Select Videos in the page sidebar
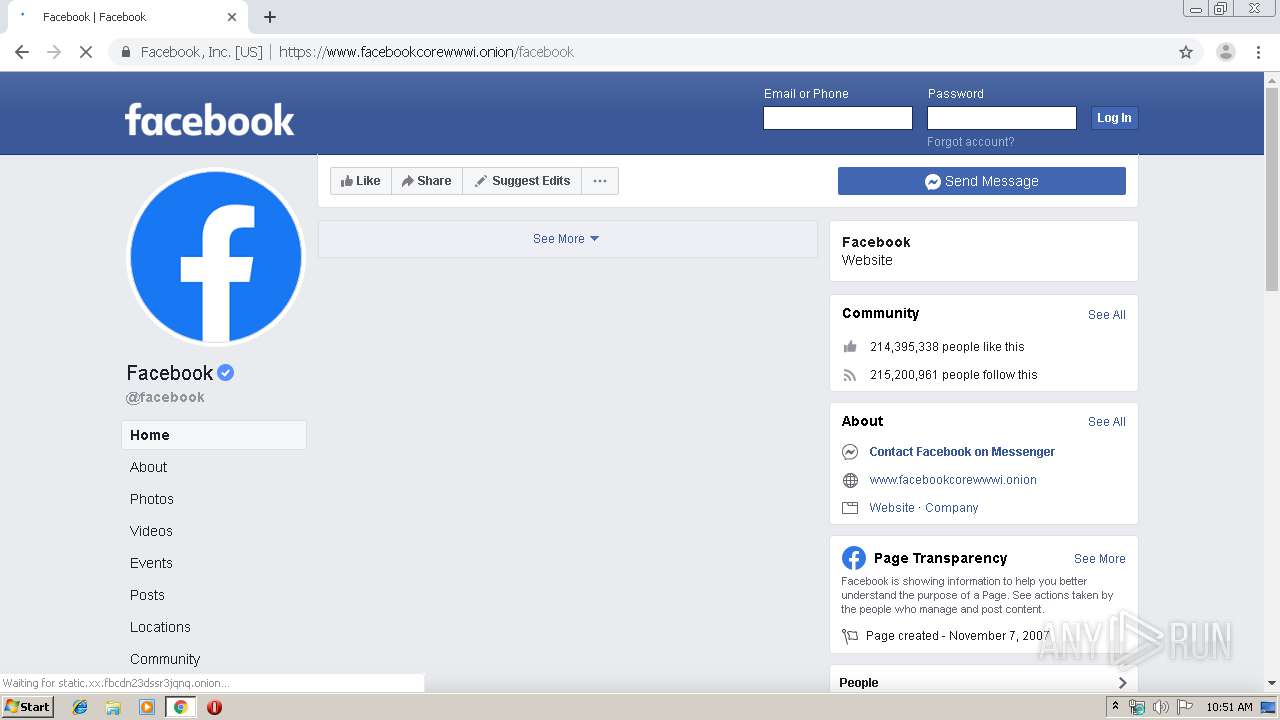 coord(151,531)
